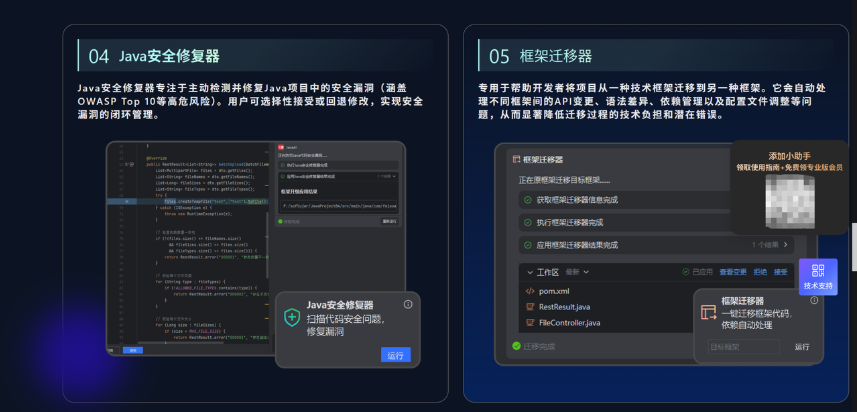857x412 pixels.
Task: Click check icon beside 获取框架迁移器信息完成
Action: click(x=527, y=200)
